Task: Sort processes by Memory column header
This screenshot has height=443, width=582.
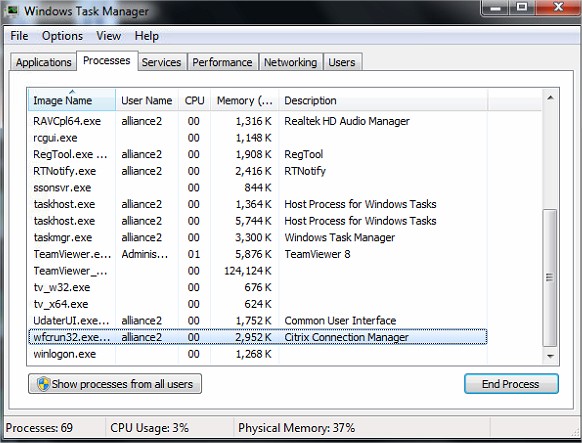Action: [244, 100]
